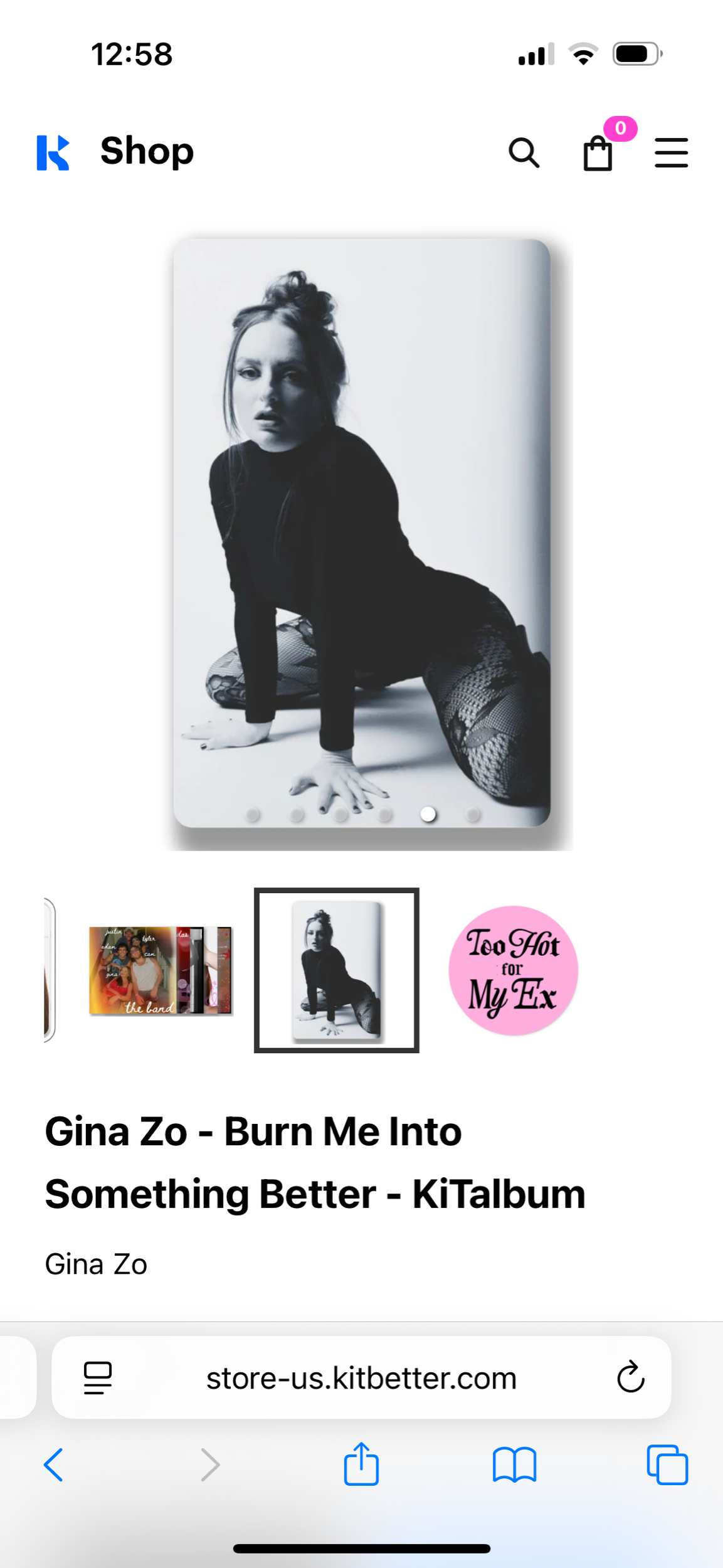Open Safari page settings icon
Screen dimensions: 723x1568
(x=98, y=1377)
